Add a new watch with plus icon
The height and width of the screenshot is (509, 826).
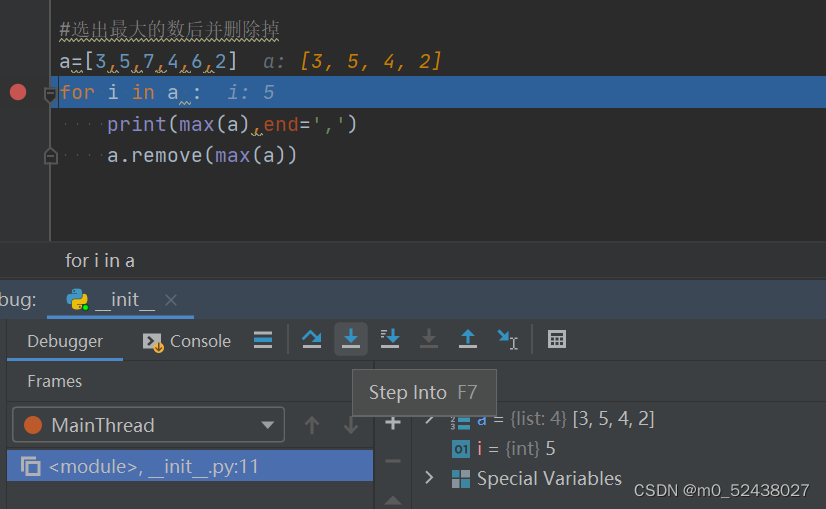click(393, 423)
